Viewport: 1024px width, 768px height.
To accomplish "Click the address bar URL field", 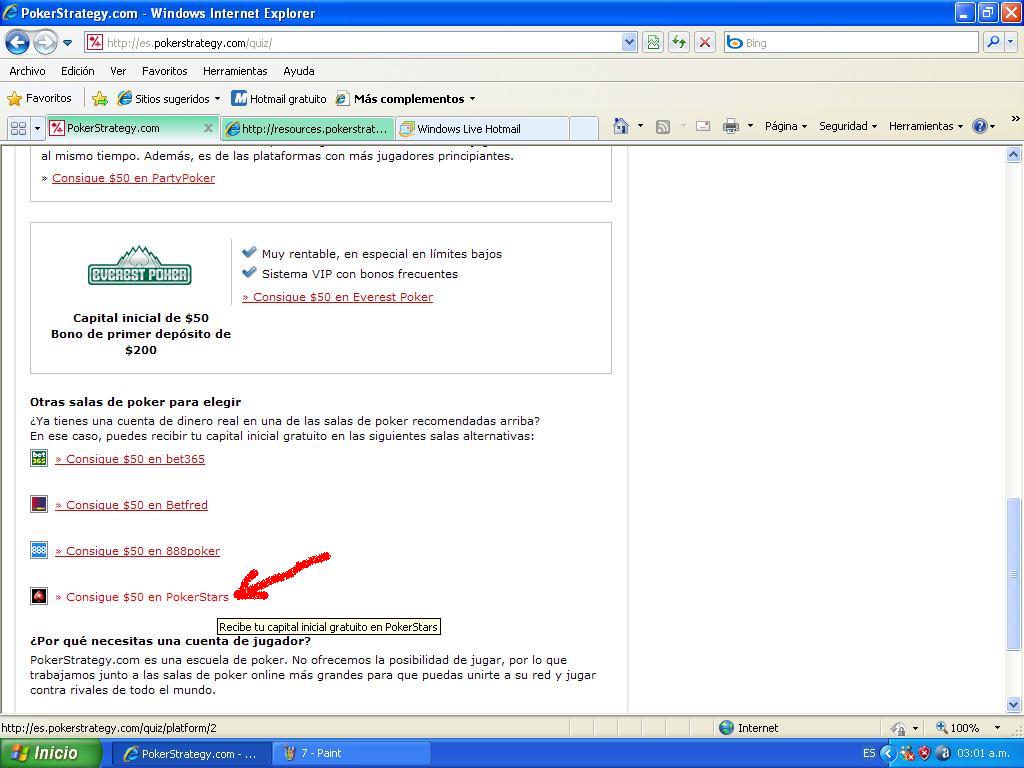I will tap(353, 43).
